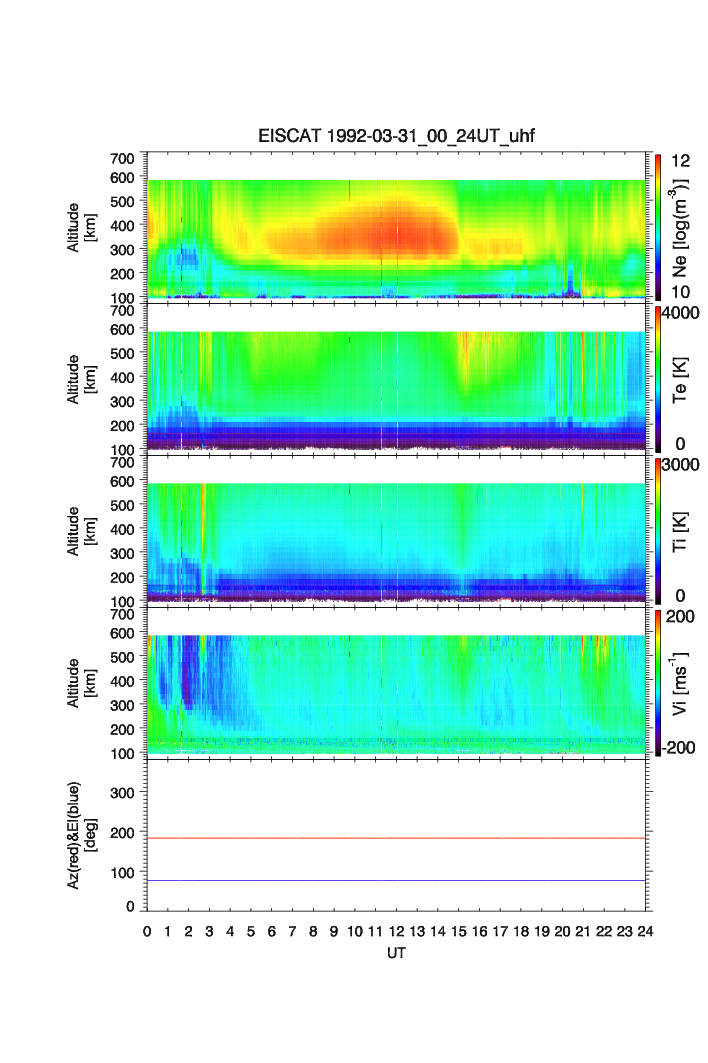
Task: Click the 3000 value on Ti scale
Action: (x=681, y=464)
